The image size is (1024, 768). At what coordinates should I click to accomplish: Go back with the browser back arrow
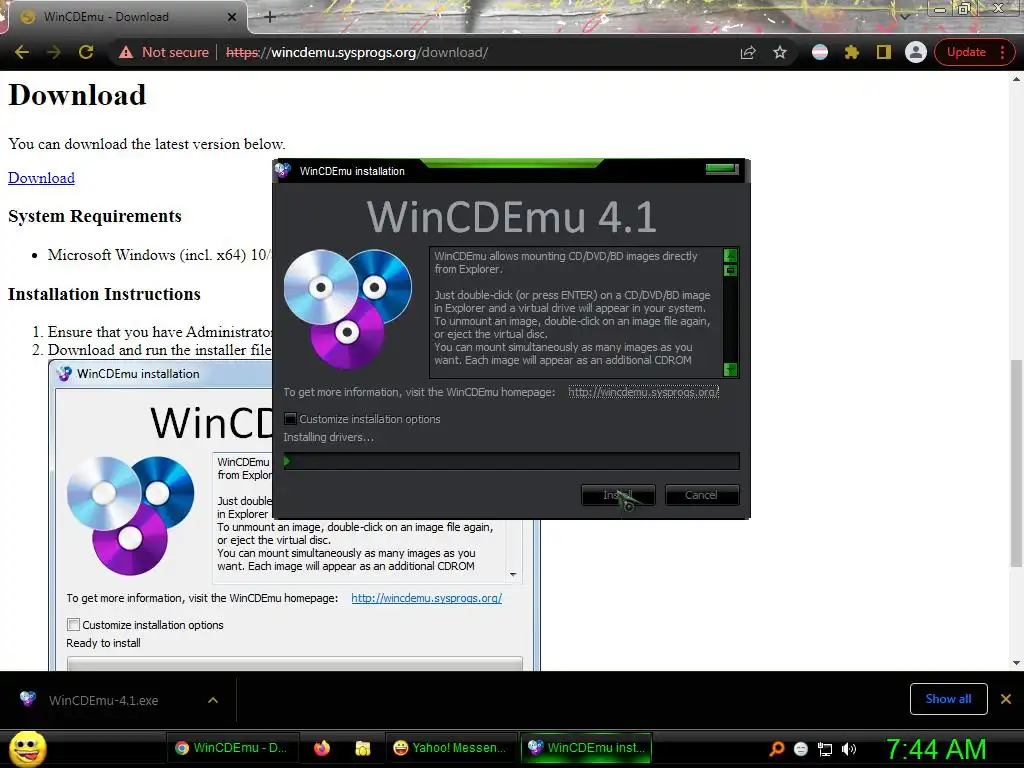[22, 52]
